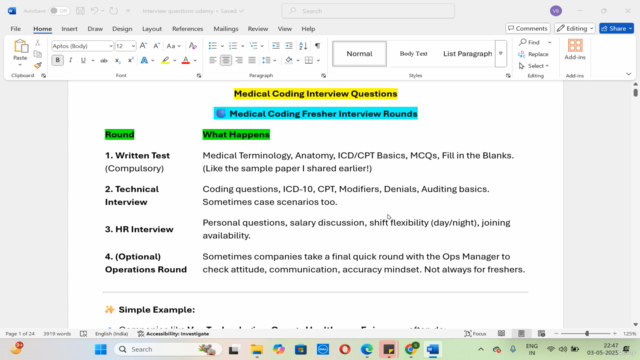This screenshot has height=360, width=640.
Task: Expand the Styles gallery
Action: [x=501, y=54]
